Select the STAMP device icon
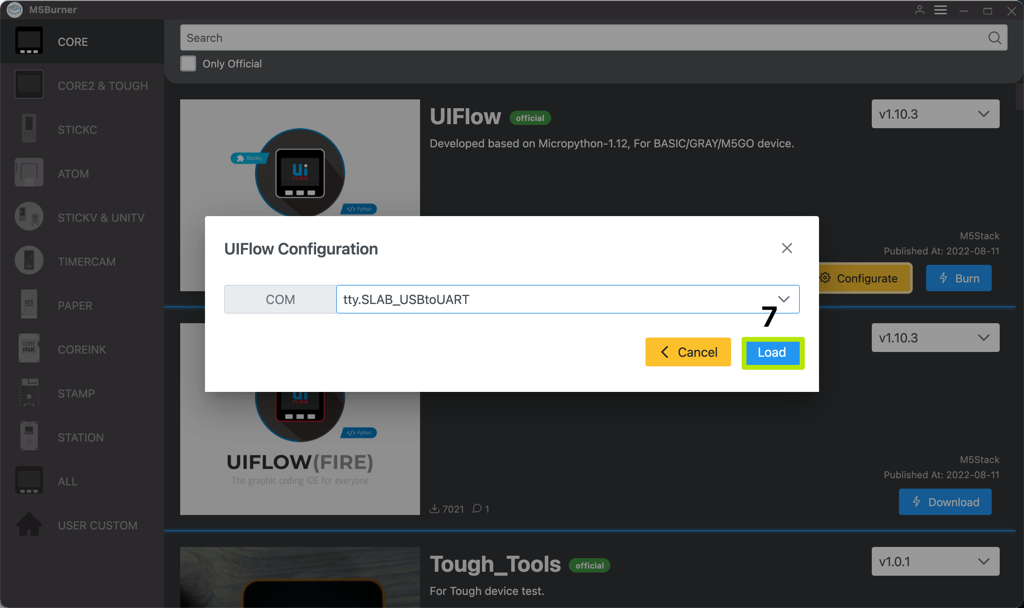Viewport: 1024px width, 608px height. point(29,392)
